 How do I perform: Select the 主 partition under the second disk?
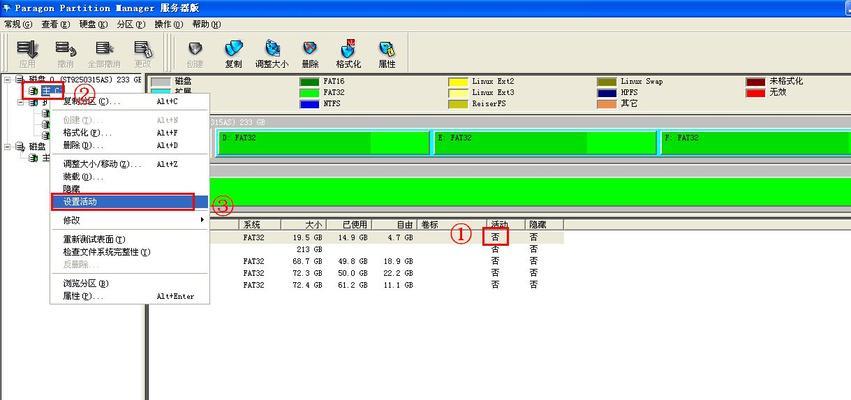pyautogui.click(x=47, y=158)
